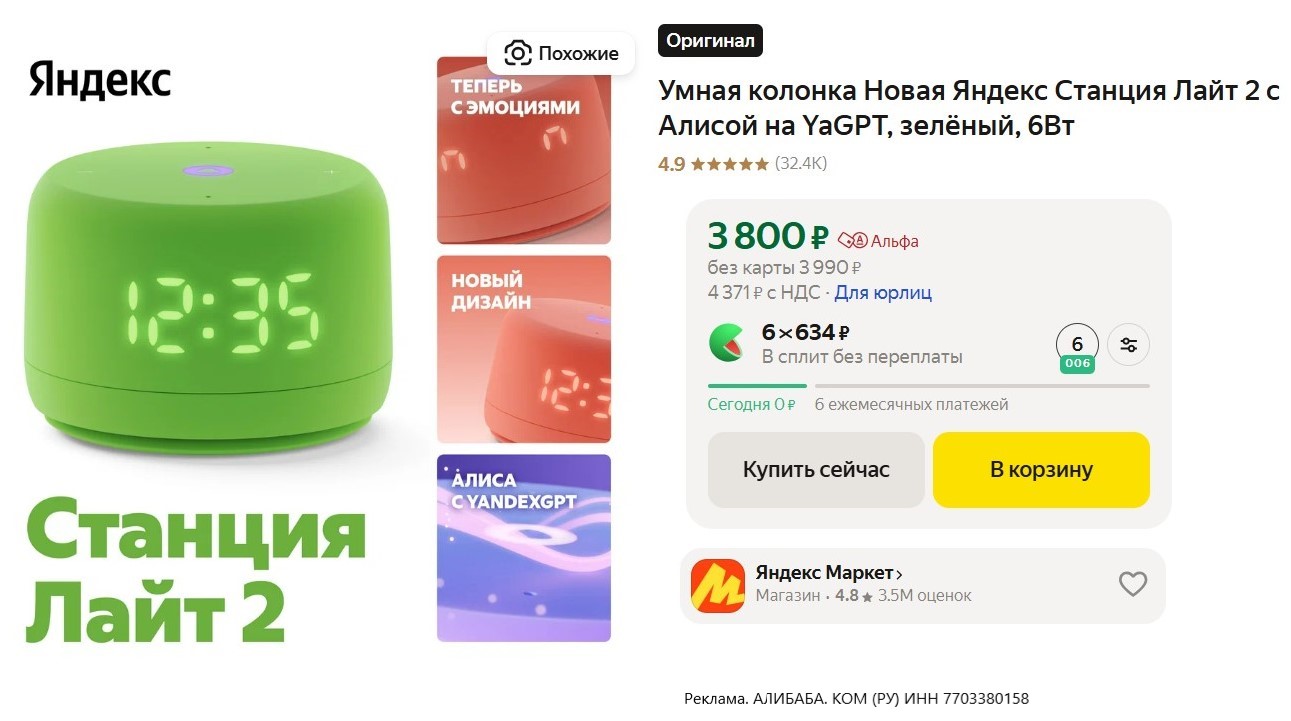
Task: Click the Купить сейчас button
Action: (816, 470)
